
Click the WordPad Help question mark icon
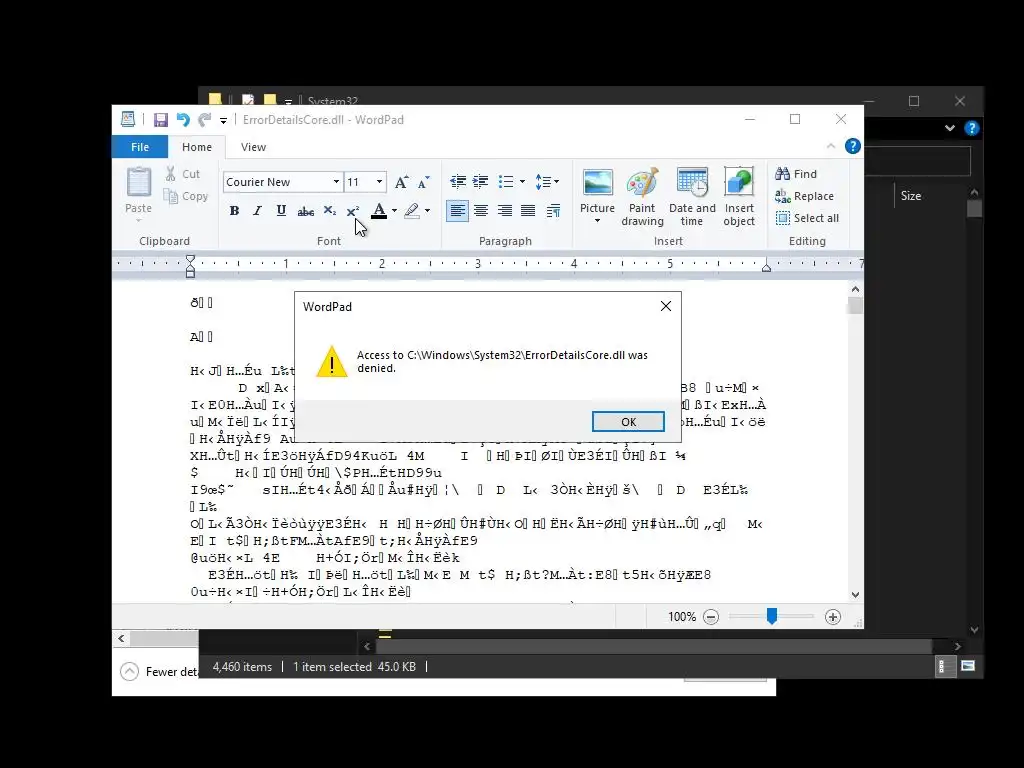click(852, 146)
